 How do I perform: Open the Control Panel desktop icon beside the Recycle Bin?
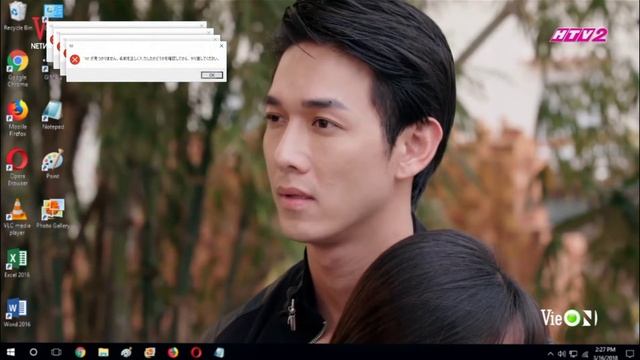53,11
